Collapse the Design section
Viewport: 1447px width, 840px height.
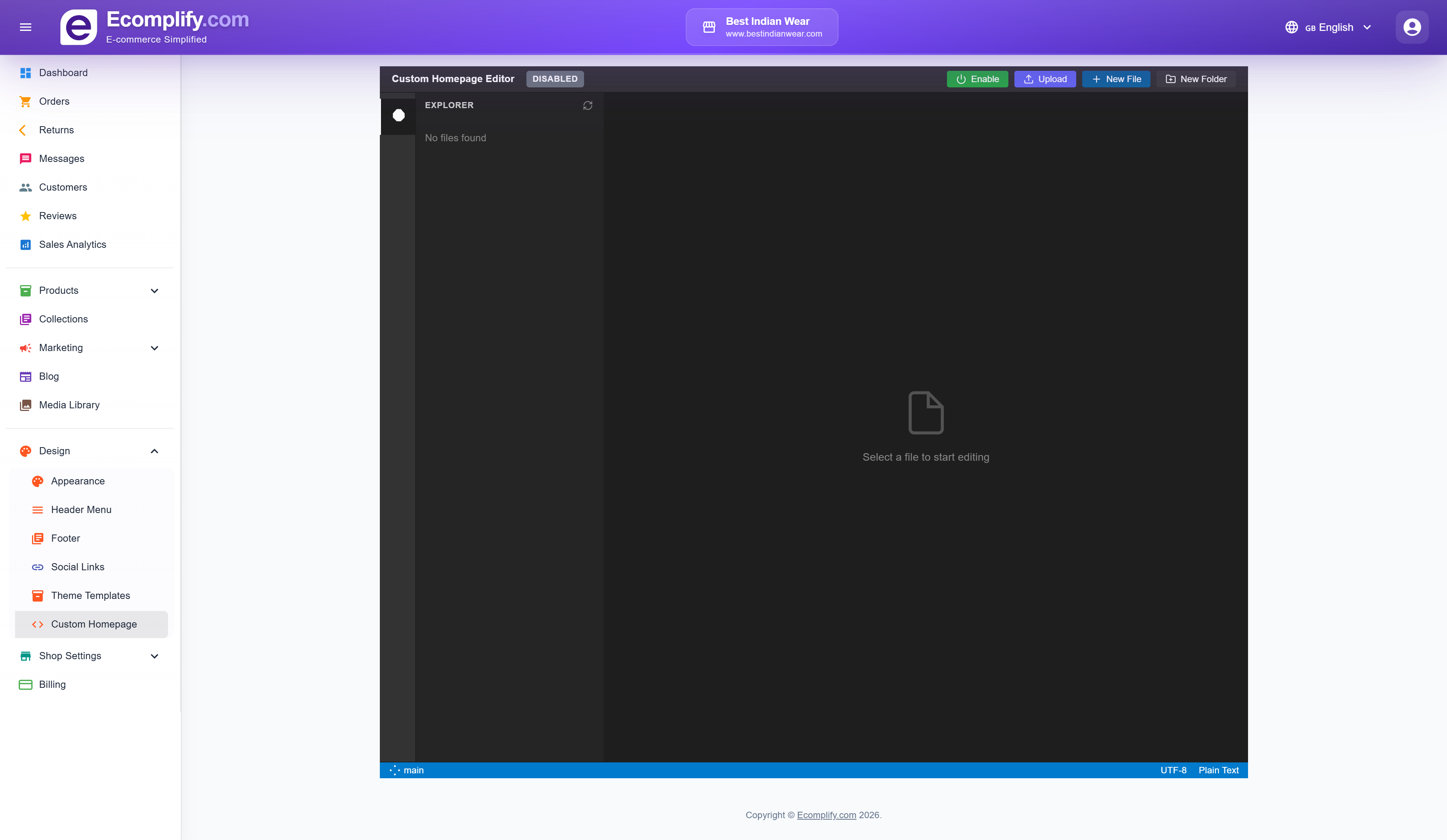click(x=154, y=451)
